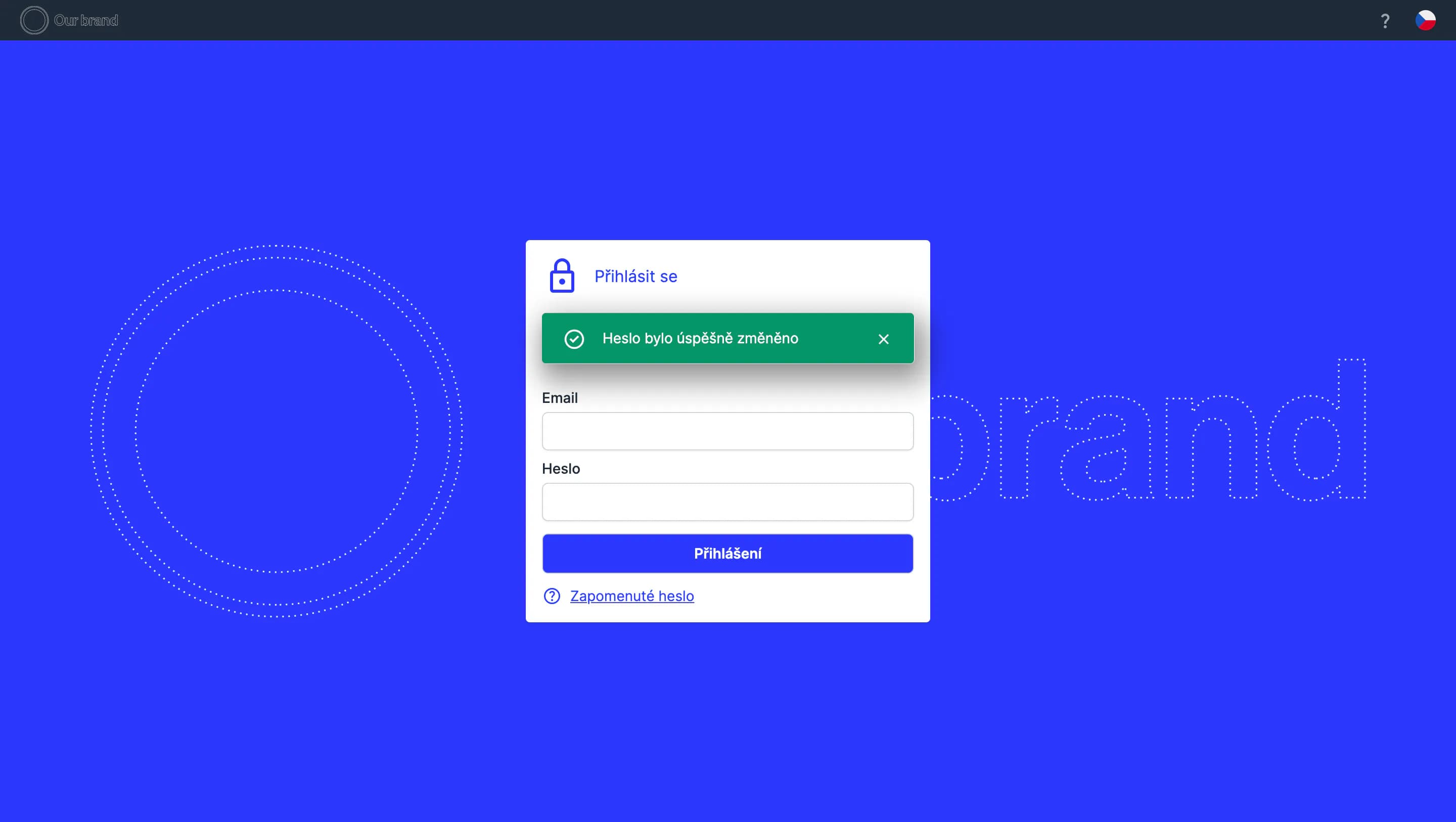Open the "Zapomenuté heslo" link
This screenshot has width=1456, height=822.
(632, 596)
